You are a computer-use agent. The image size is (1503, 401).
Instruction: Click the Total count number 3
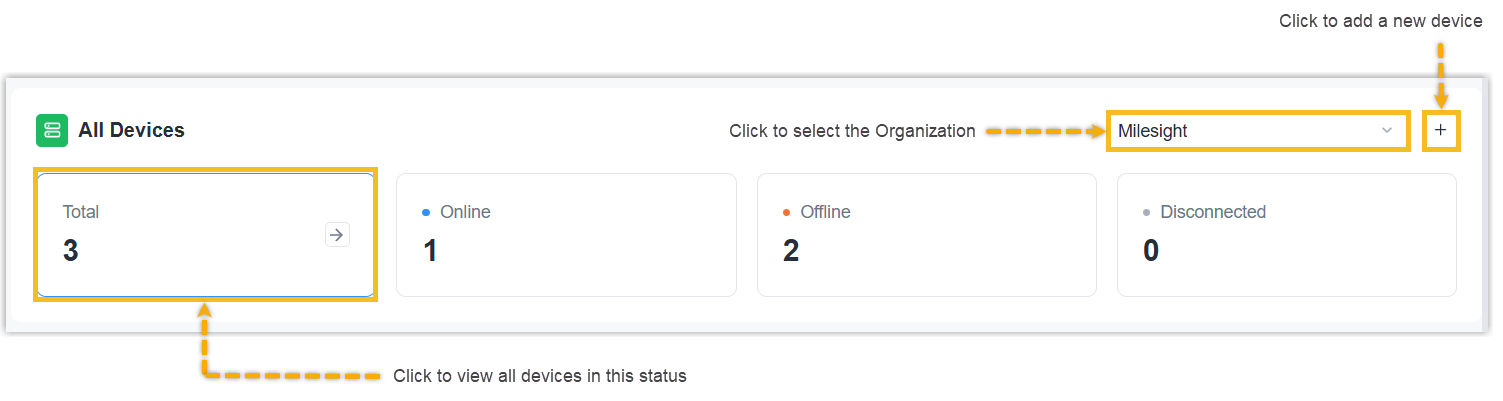pyautogui.click(x=70, y=250)
